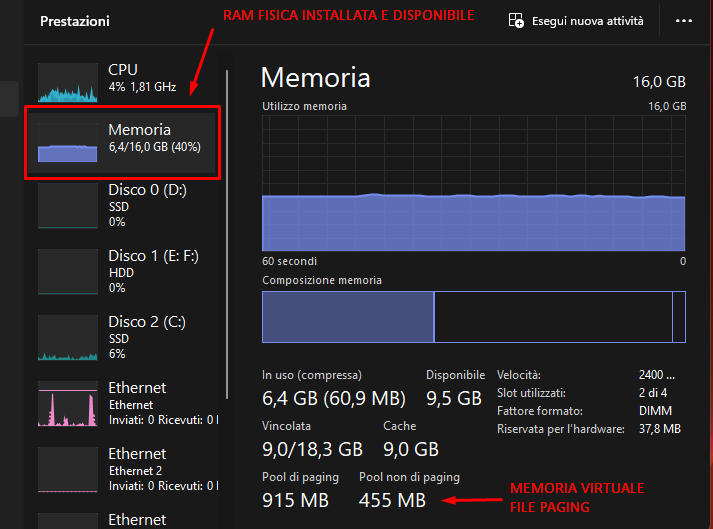The image size is (713, 529).
Task: Click the Velocità value 2400
Action: tap(657, 375)
